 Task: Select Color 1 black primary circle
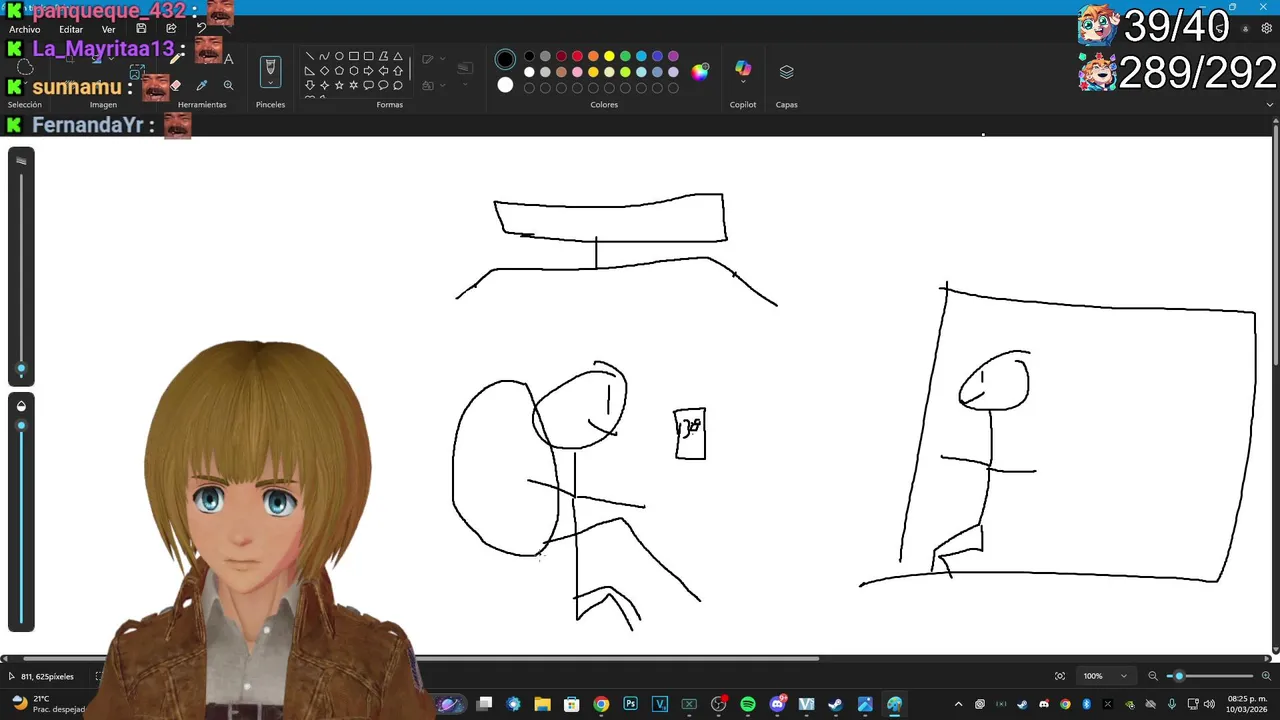click(505, 60)
